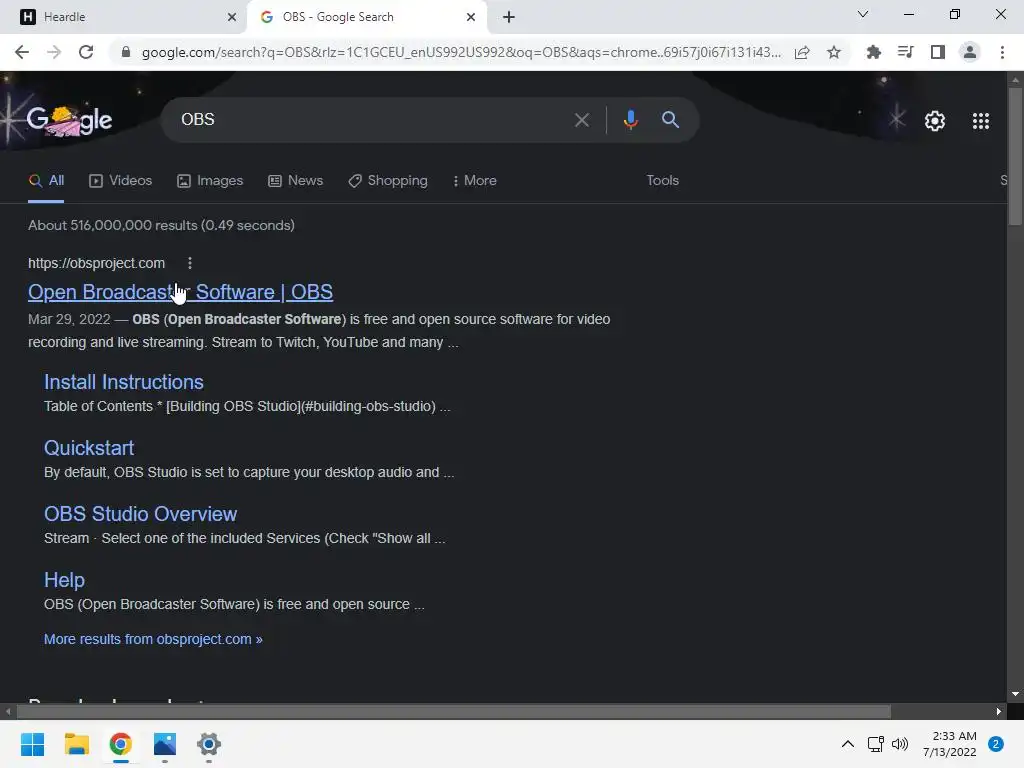Open the taskbar clock and date

tap(950, 744)
